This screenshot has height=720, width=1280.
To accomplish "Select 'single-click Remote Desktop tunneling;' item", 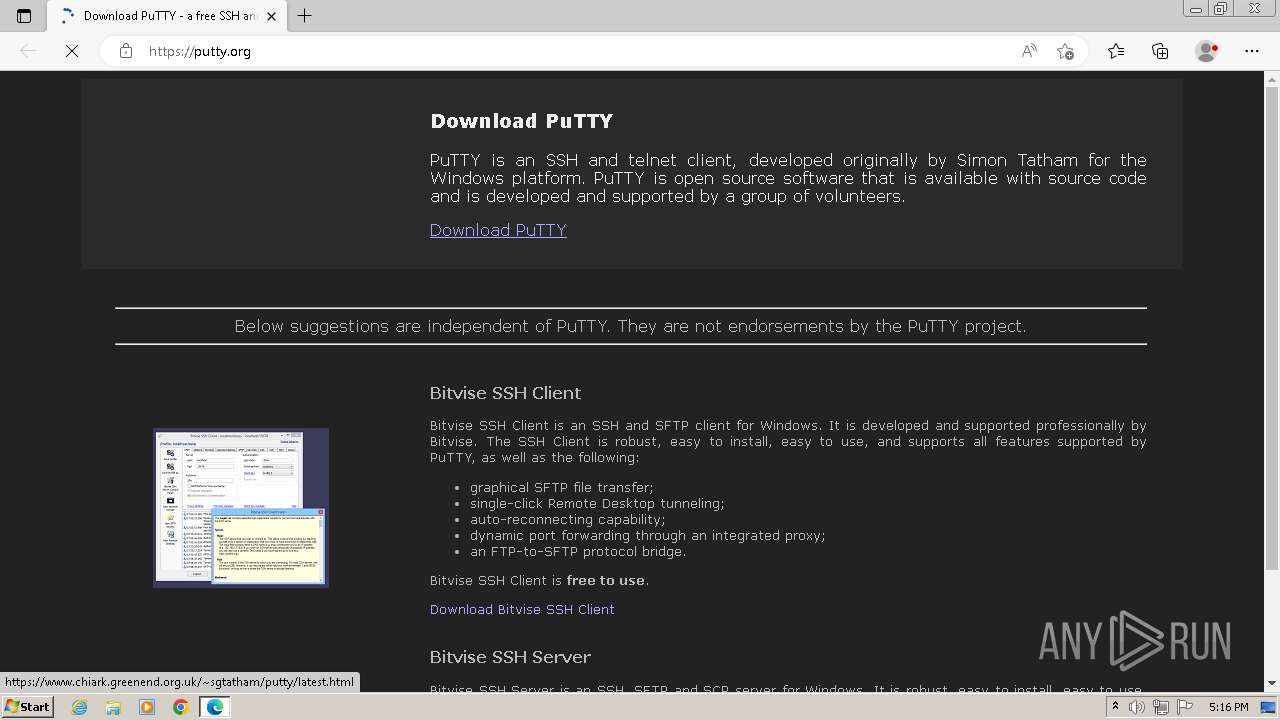I will point(597,504).
